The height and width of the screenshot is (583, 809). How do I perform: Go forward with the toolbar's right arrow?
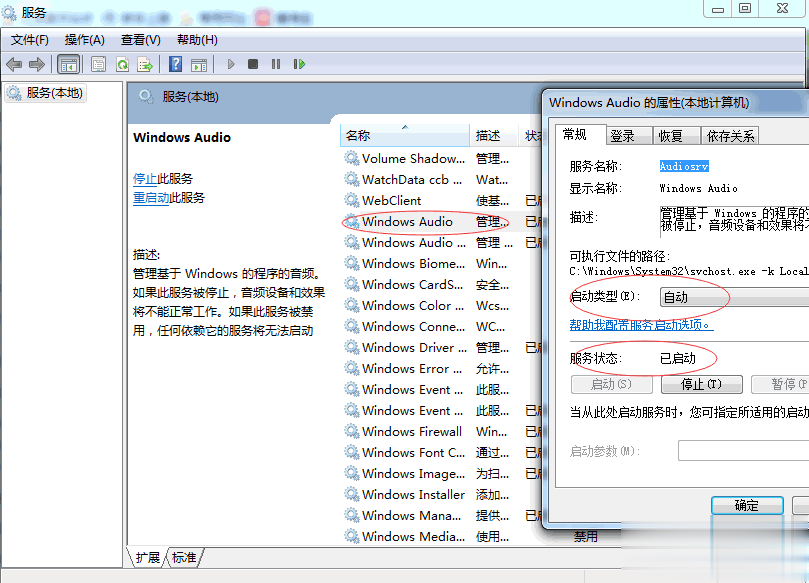[x=37, y=64]
